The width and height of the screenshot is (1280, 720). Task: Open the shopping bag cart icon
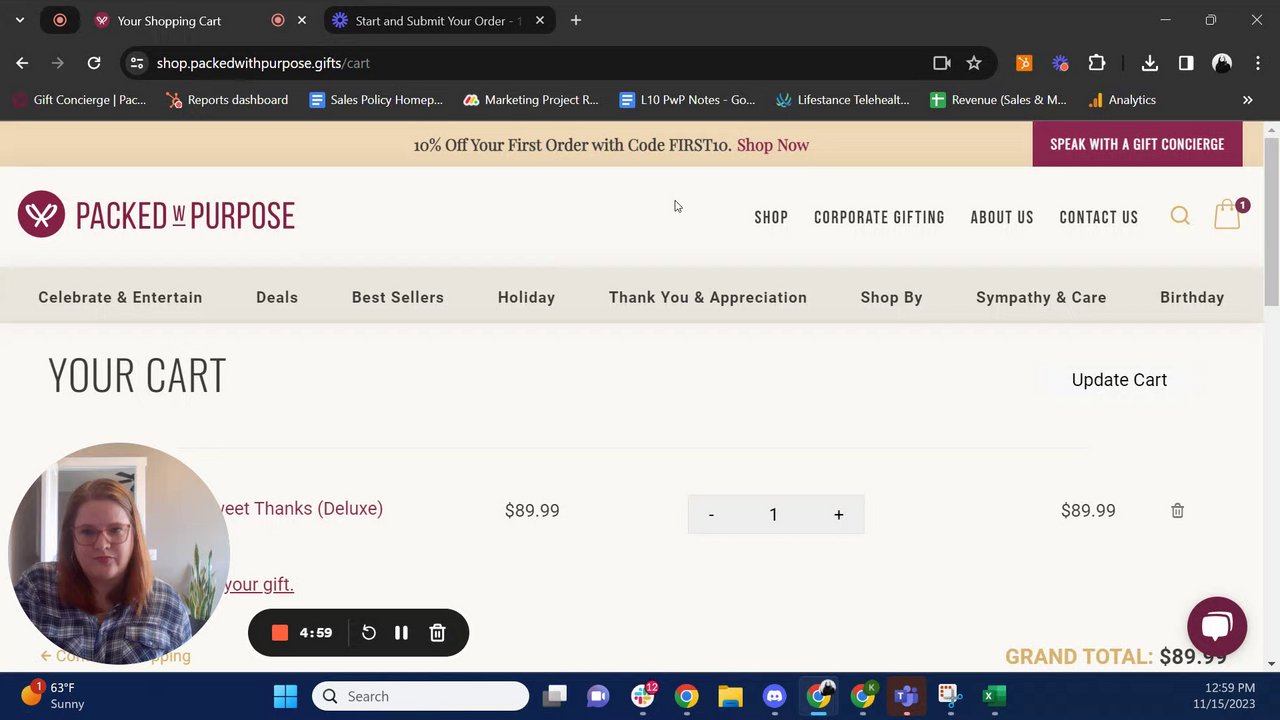1228,215
